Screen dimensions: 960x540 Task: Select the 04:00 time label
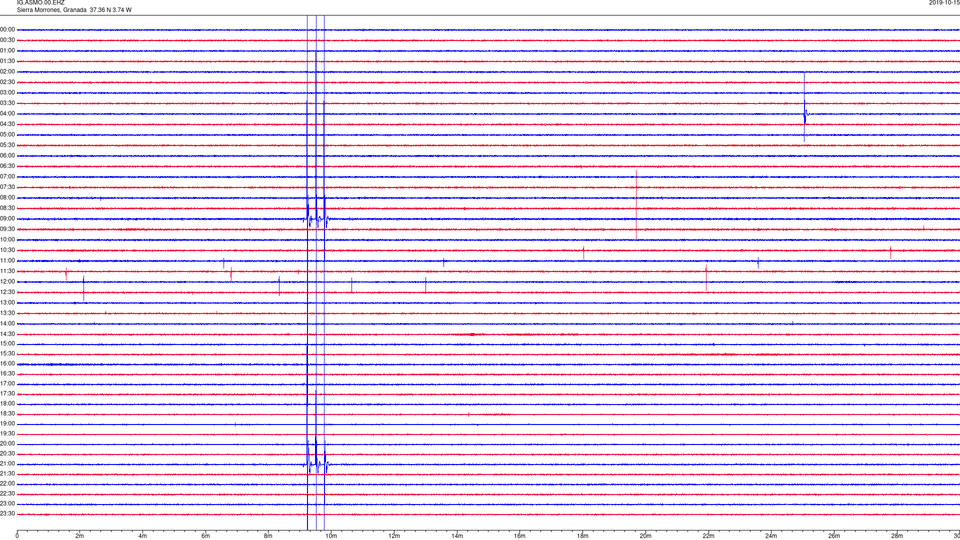(7, 114)
